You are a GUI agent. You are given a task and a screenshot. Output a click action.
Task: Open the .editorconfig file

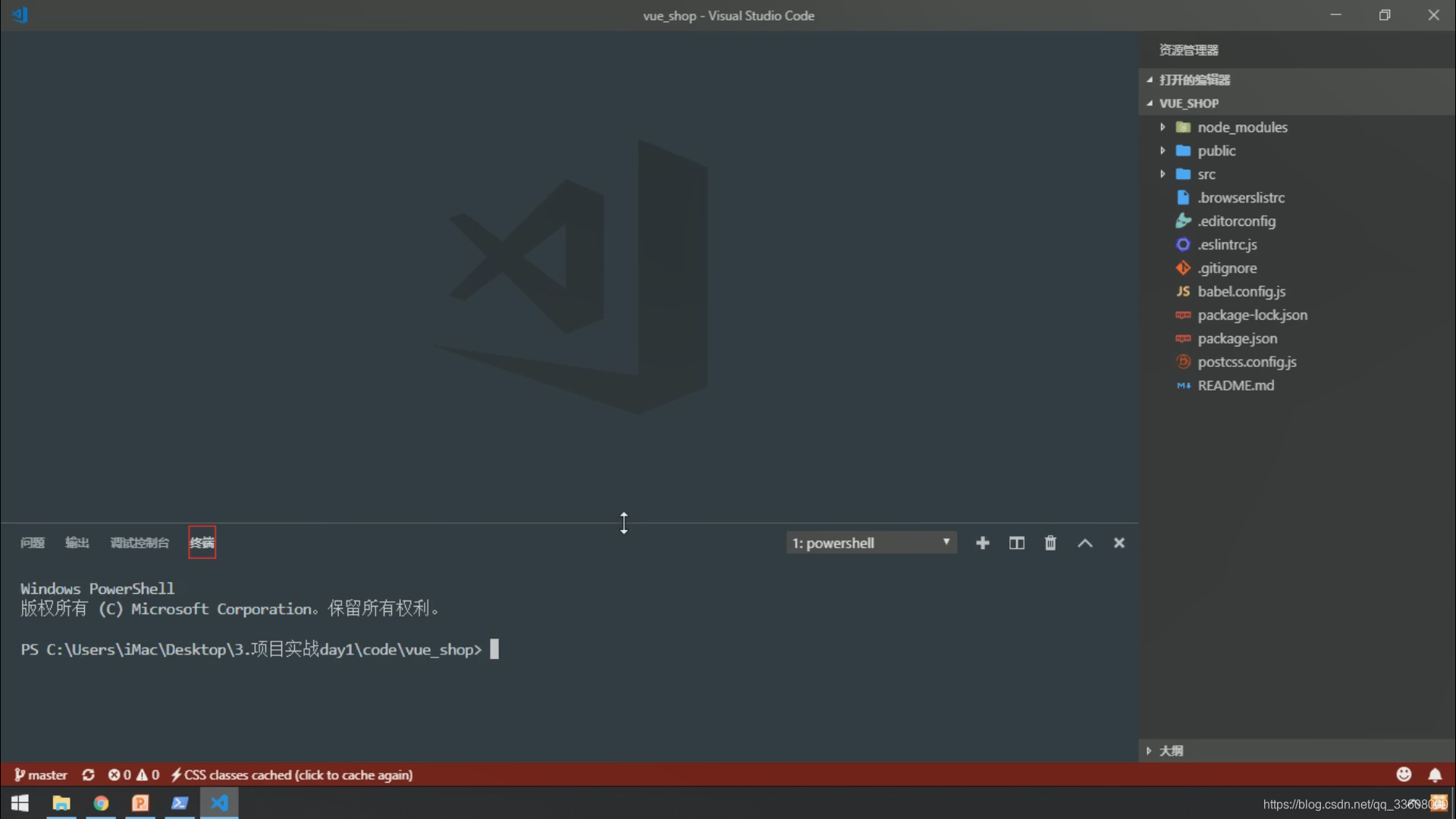pyautogui.click(x=1236, y=221)
